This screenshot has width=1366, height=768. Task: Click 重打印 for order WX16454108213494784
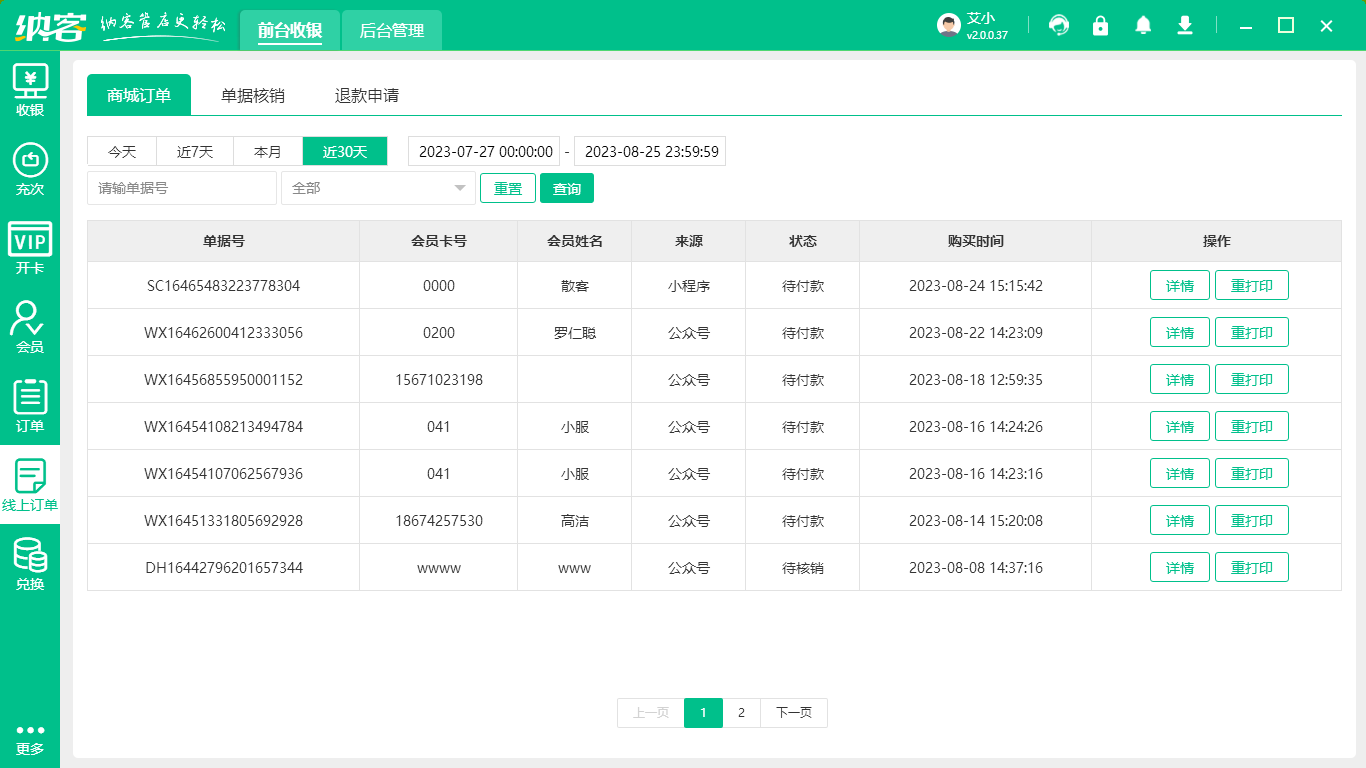(x=1252, y=426)
